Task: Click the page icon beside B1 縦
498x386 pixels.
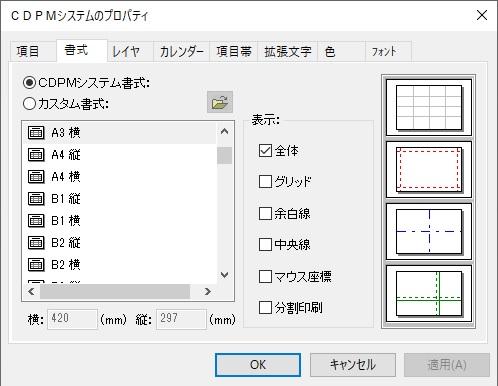Action: pyautogui.click(x=36, y=199)
